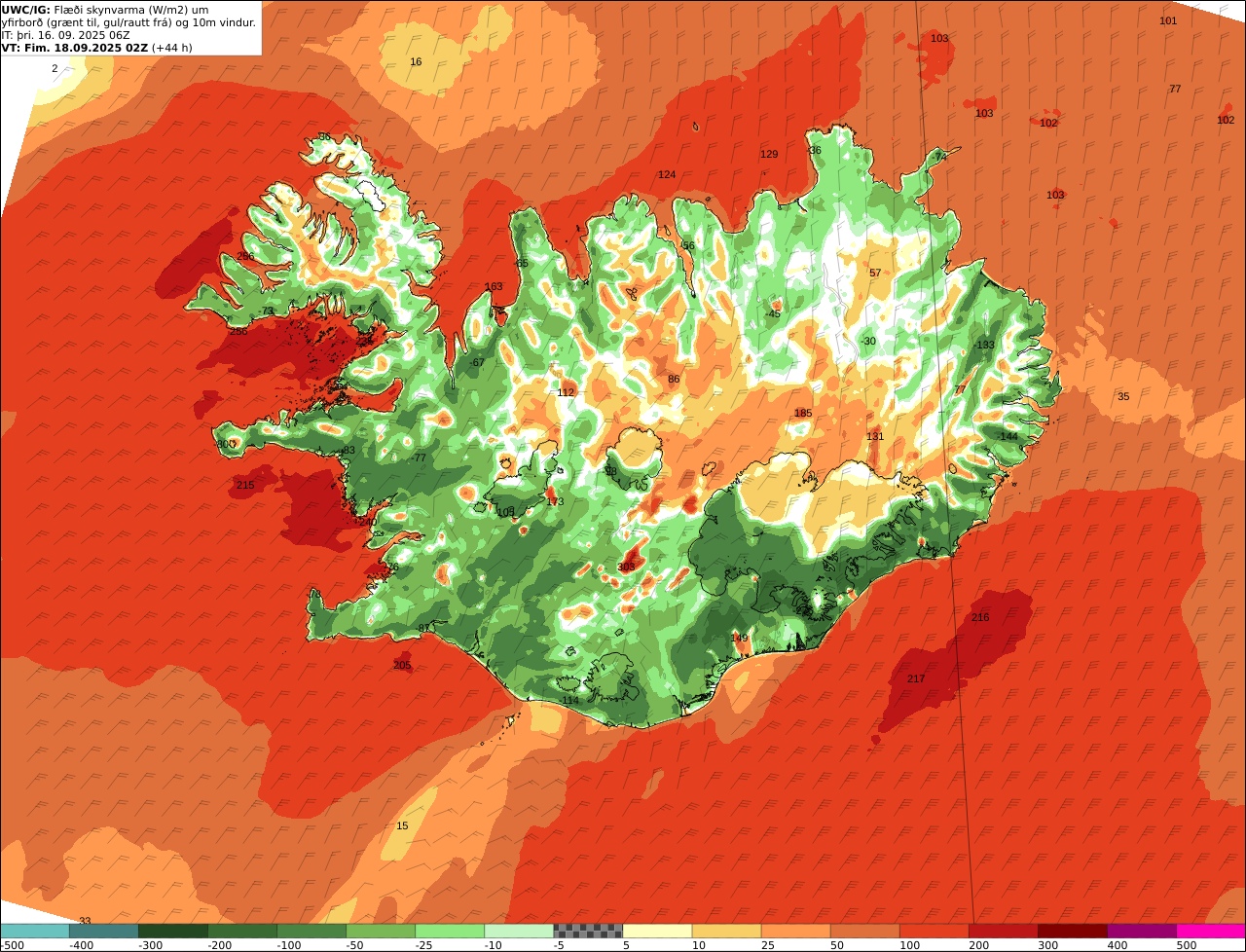Click the legend swatch between -200 and -100
The width and height of the screenshot is (1246, 952).
point(241,932)
